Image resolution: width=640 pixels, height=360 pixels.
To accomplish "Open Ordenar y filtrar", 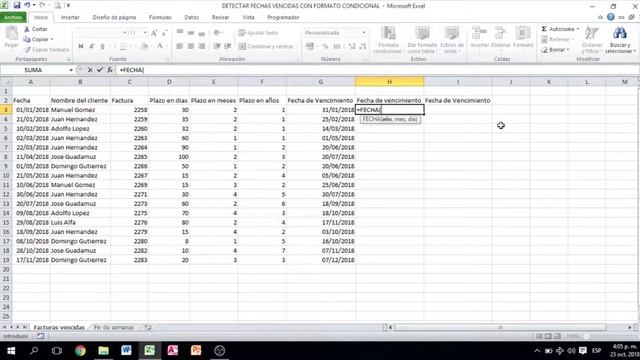I will (x=591, y=40).
